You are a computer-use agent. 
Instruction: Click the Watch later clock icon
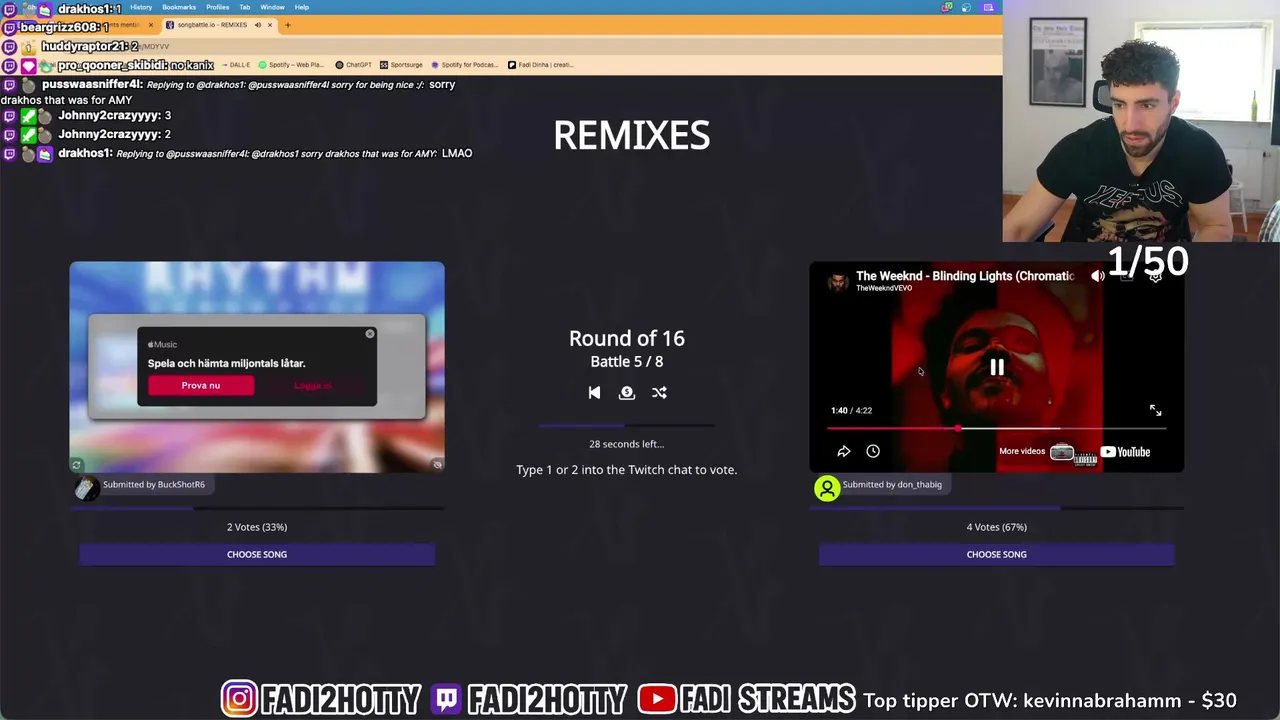pyautogui.click(x=873, y=451)
